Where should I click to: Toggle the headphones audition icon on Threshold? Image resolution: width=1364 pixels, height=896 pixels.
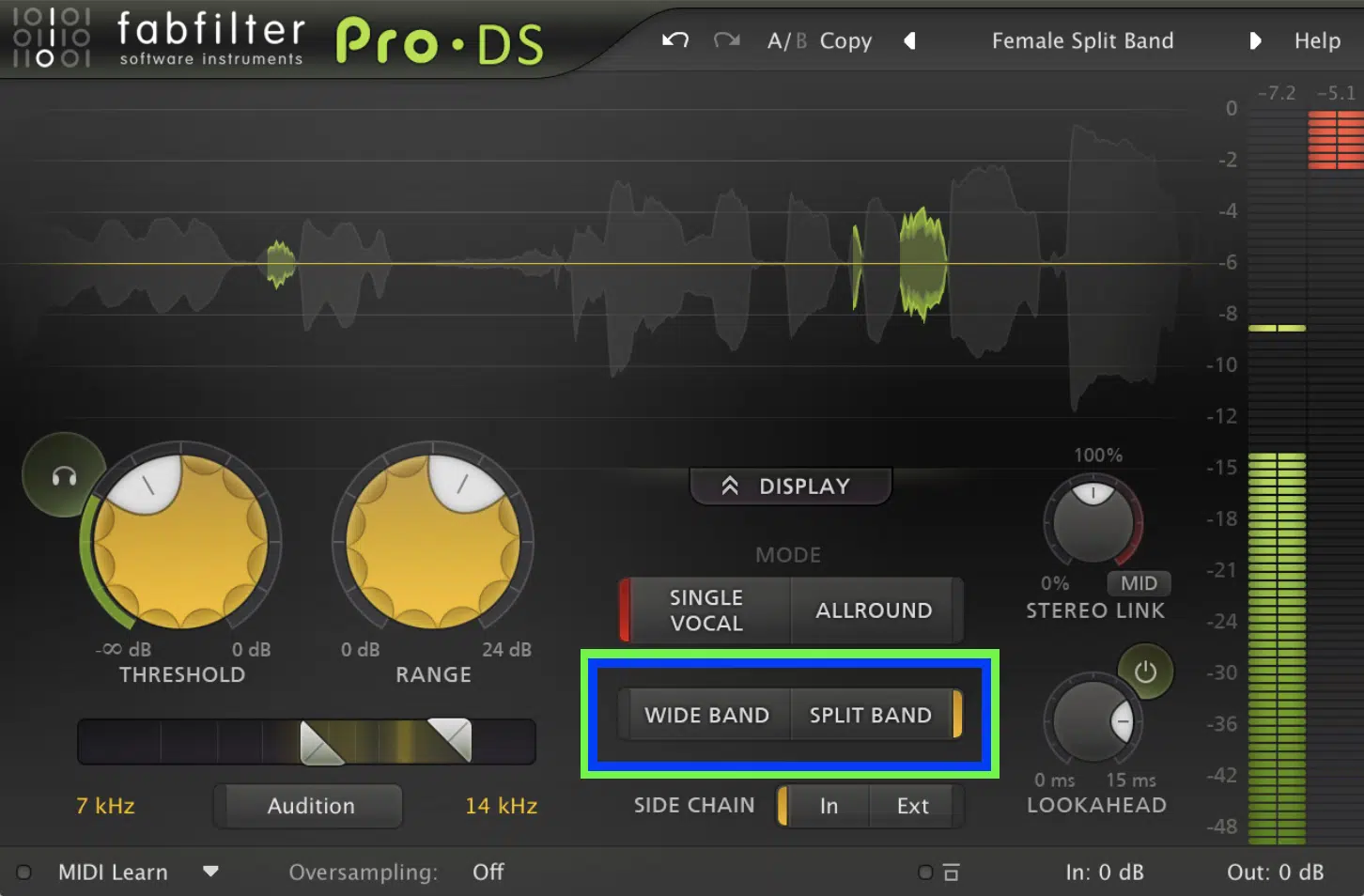tap(63, 476)
